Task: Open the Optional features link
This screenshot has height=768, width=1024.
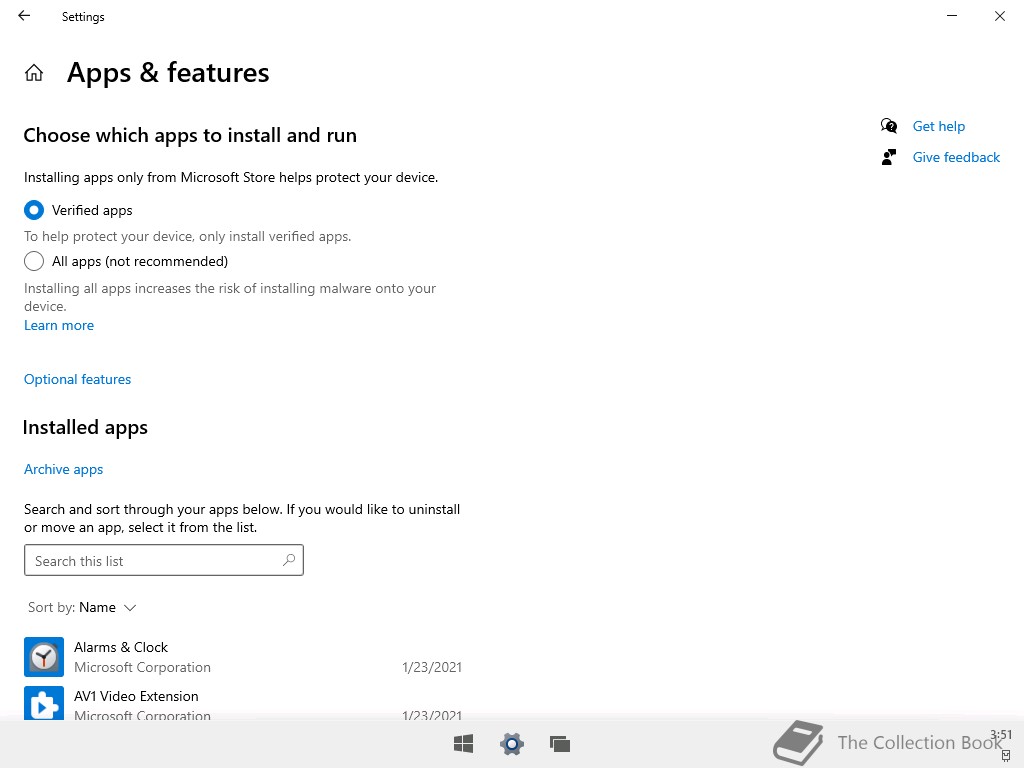Action: pyautogui.click(x=78, y=379)
